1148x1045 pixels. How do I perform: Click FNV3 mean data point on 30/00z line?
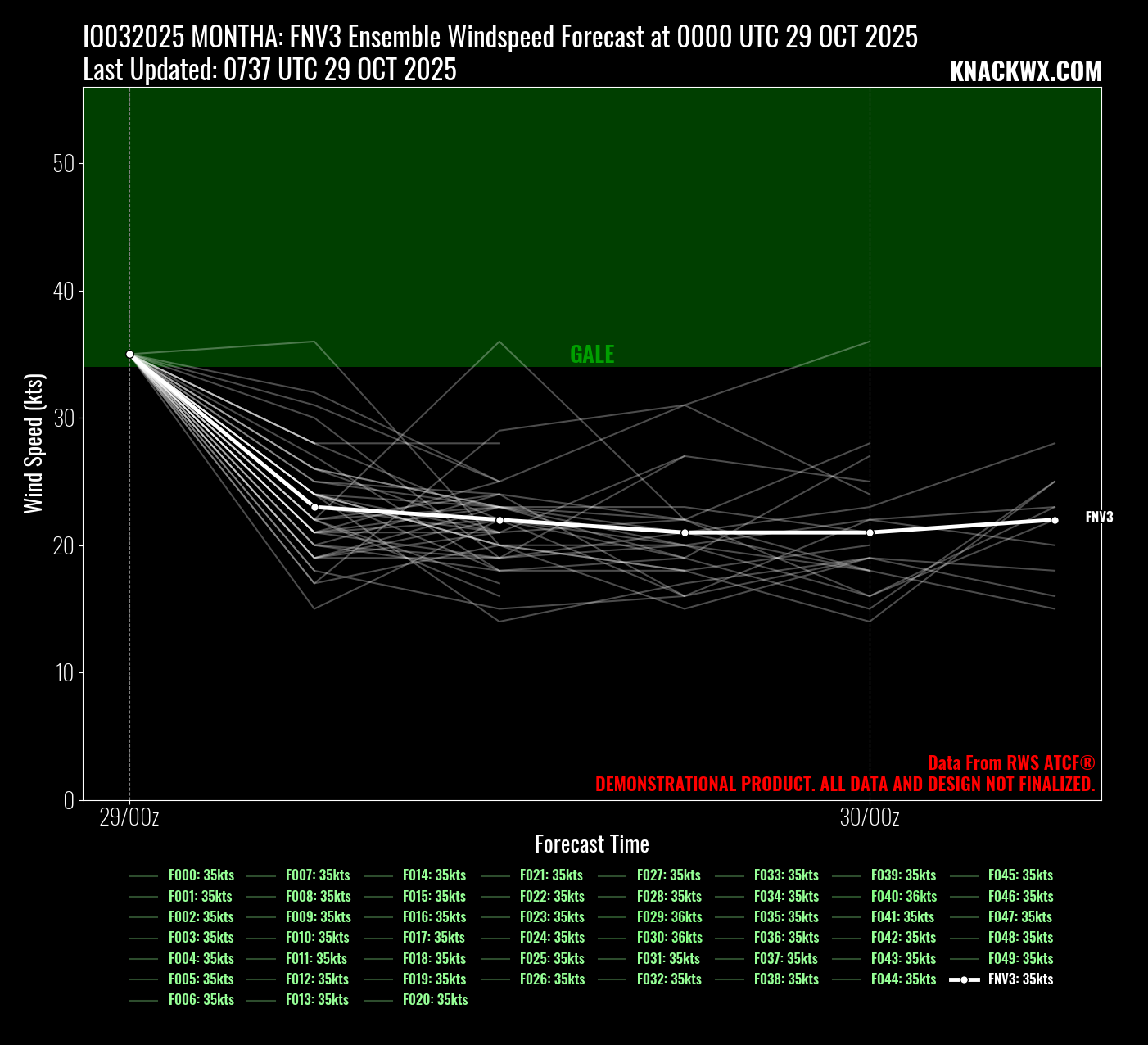pyautogui.click(x=870, y=532)
